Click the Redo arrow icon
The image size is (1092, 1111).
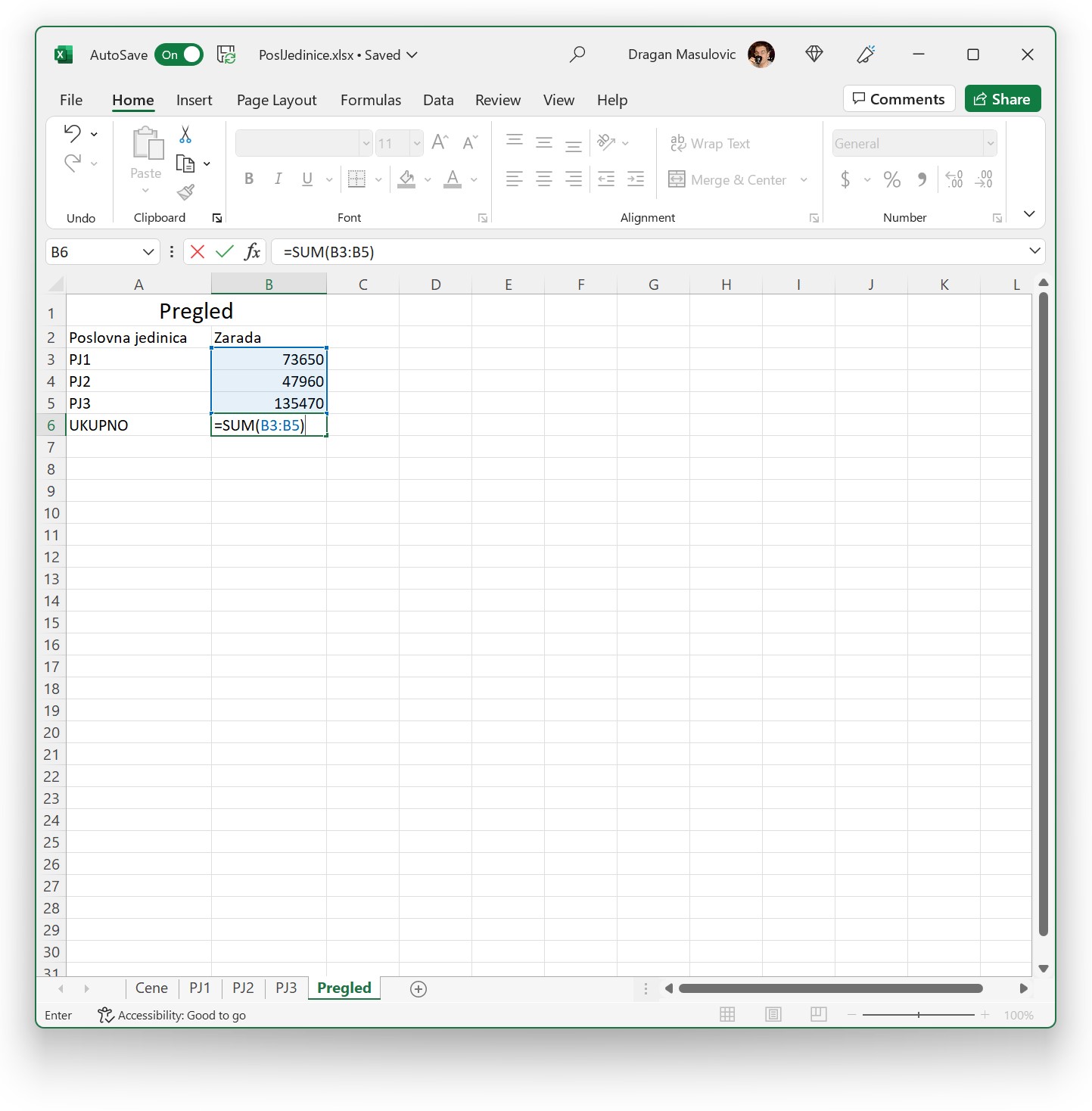pos(73,163)
